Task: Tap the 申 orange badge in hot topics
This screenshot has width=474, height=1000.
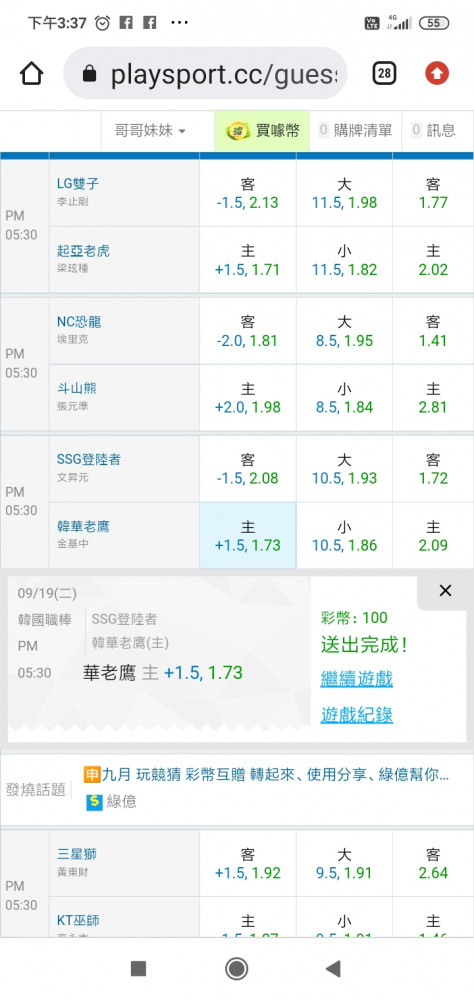Action: click(92, 775)
